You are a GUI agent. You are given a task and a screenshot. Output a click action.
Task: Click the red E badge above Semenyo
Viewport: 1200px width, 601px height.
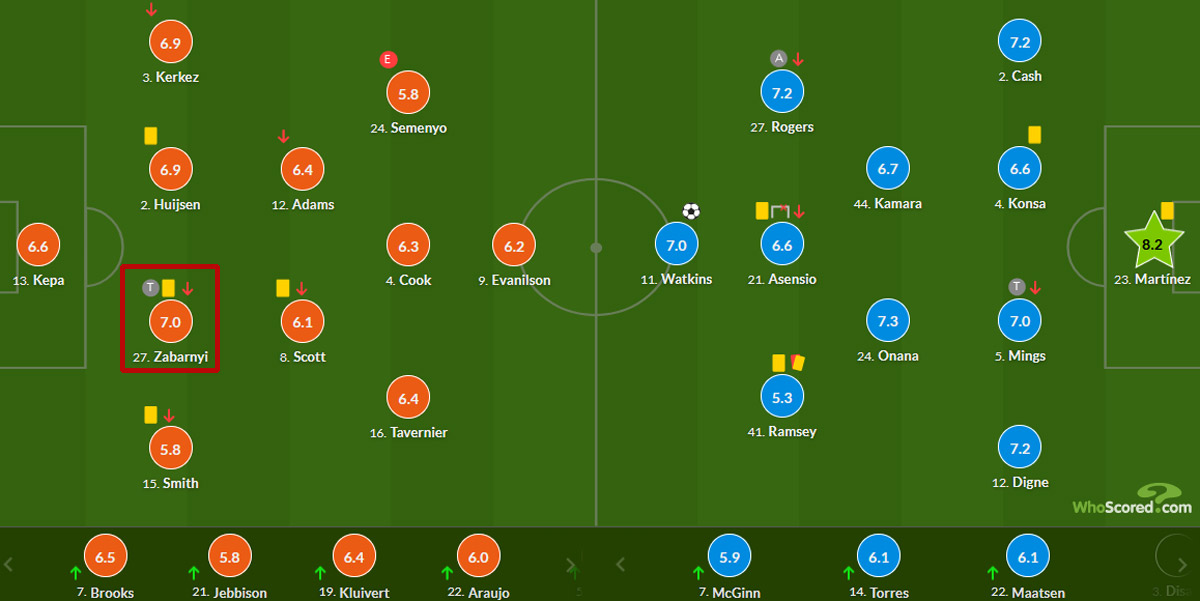pyautogui.click(x=389, y=59)
